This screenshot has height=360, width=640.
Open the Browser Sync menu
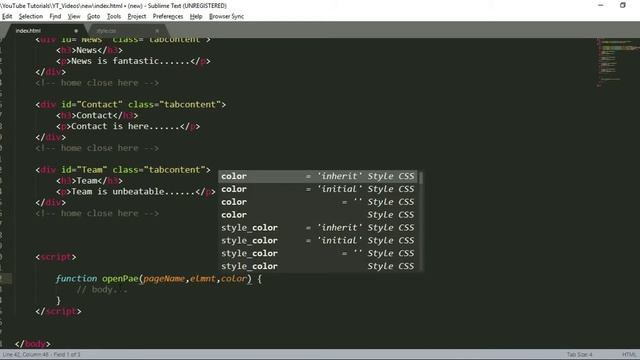click(226, 16)
